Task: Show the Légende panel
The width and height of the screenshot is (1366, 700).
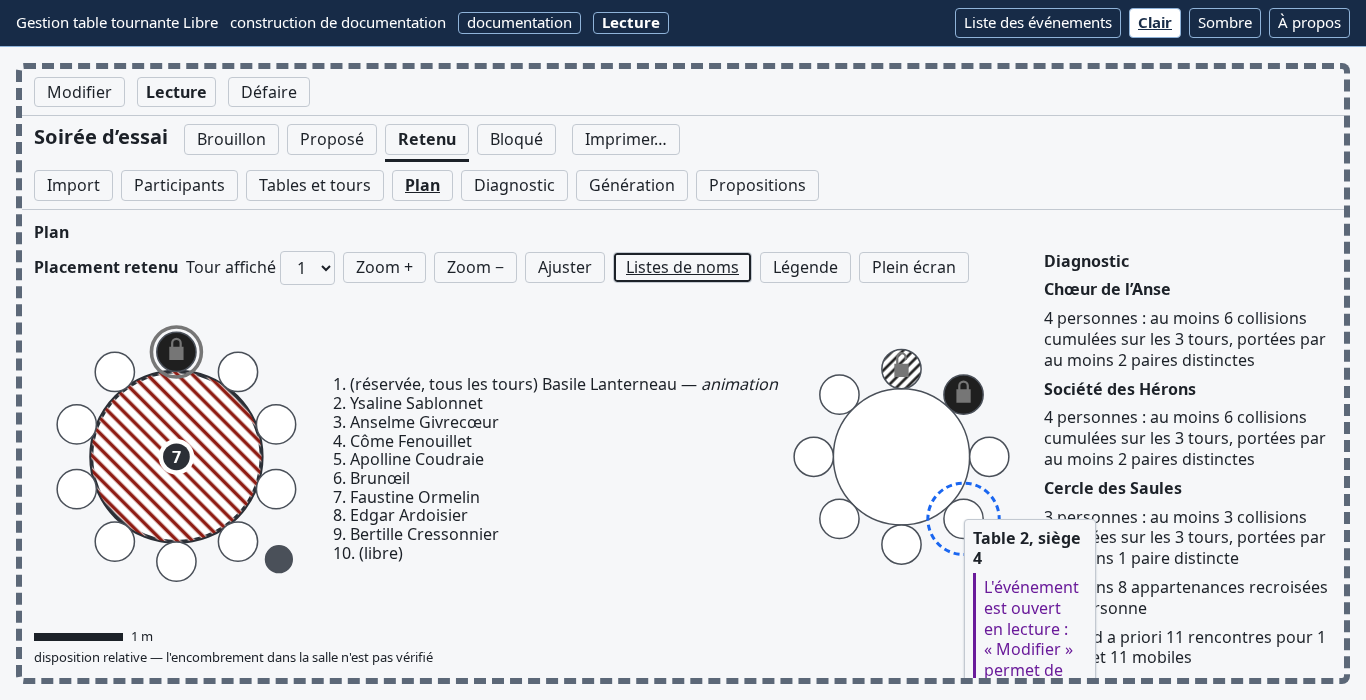Action: coord(805,267)
